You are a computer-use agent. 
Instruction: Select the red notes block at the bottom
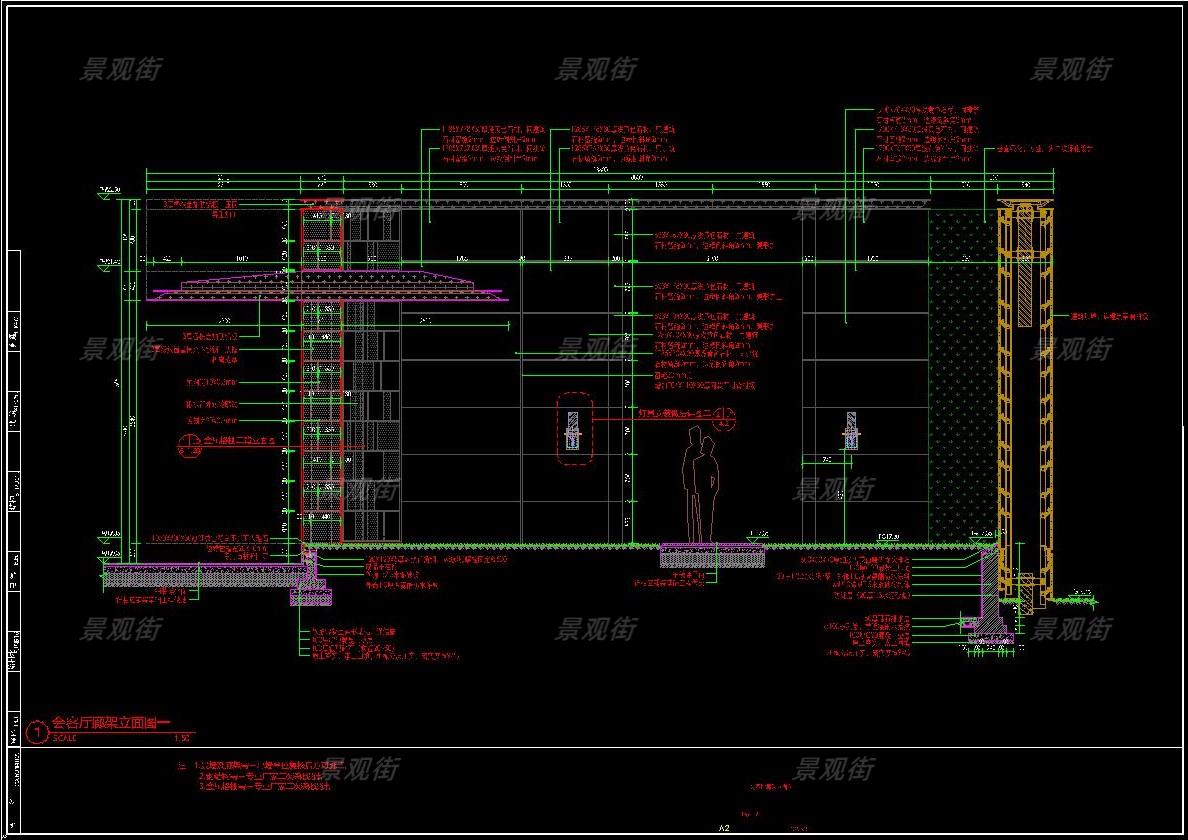[262, 776]
